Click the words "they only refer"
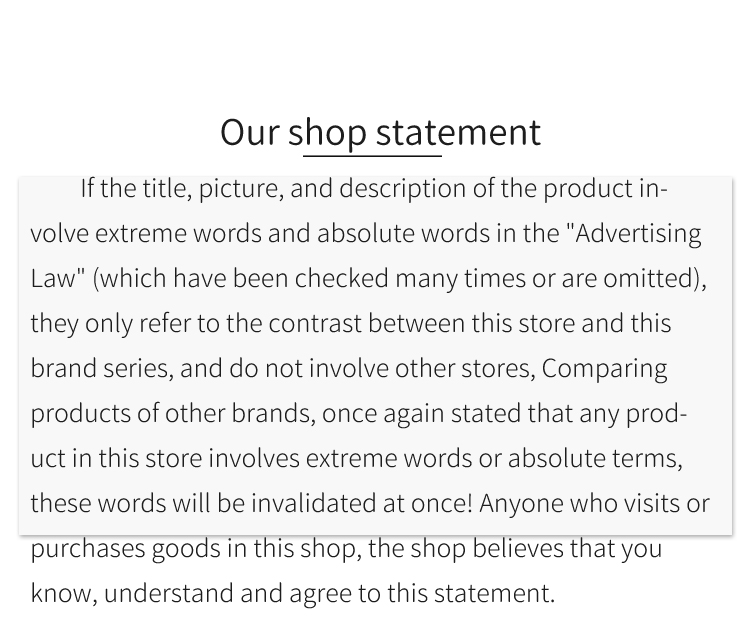Viewport: 747px width, 623px height. [x=111, y=324]
